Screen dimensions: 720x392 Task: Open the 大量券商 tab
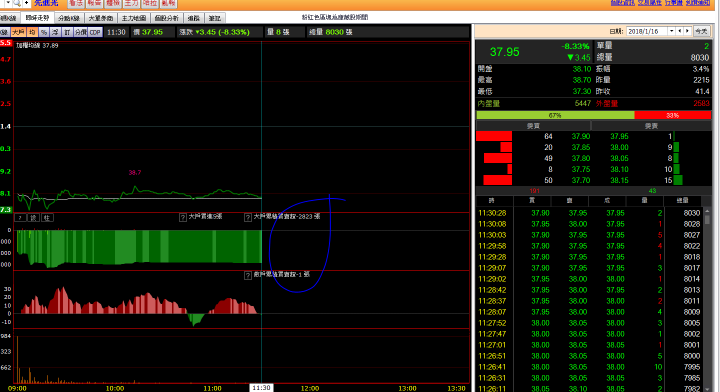(x=101, y=18)
